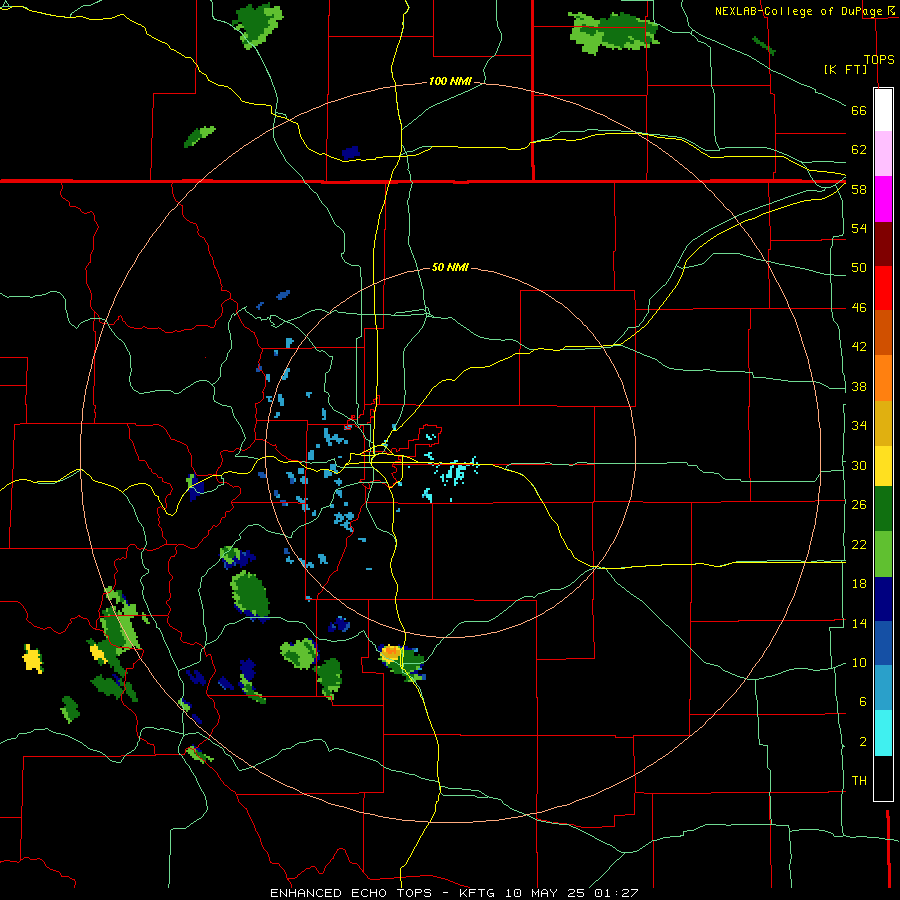900x900 pixels.
Task: Click the "NEXLAB-College of DuPage" credit text
Action: pyautogui.click(x=800, y=11)
